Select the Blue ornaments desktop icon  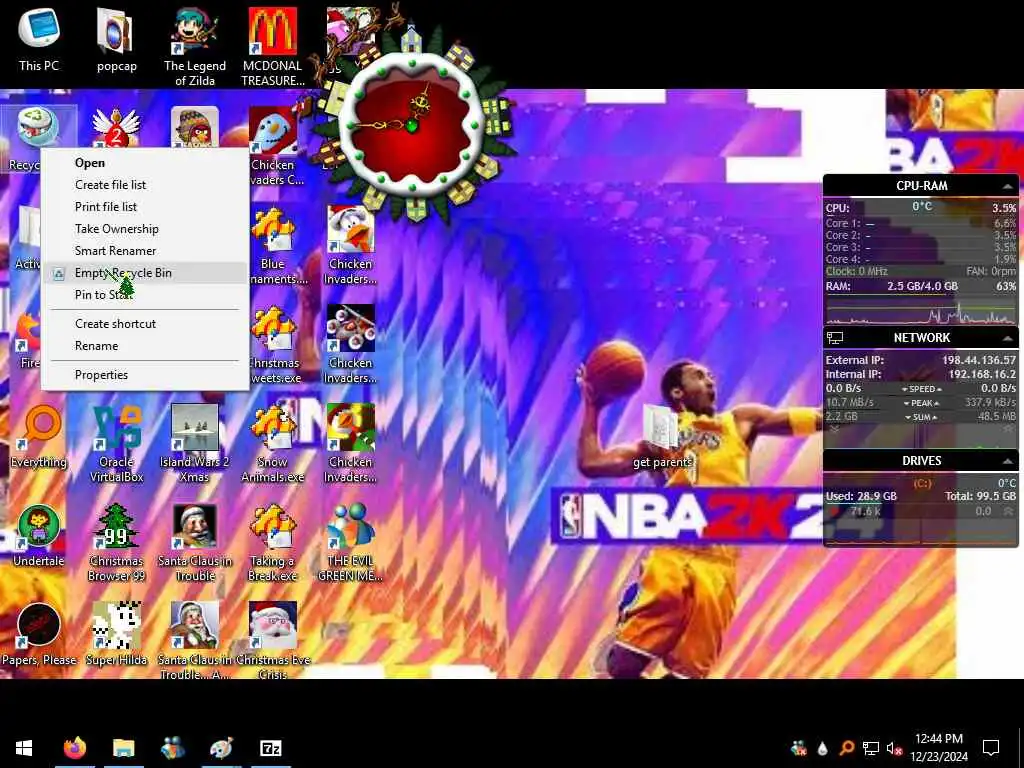(274, 246)
